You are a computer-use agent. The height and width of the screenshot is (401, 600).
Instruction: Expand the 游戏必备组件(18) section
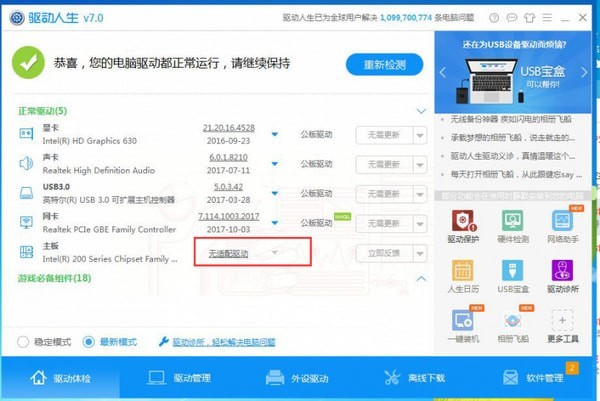click(421, 279)
